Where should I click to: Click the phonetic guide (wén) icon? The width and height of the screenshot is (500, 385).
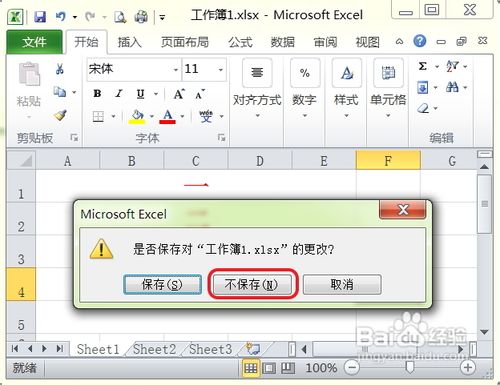tap(206, 116)
